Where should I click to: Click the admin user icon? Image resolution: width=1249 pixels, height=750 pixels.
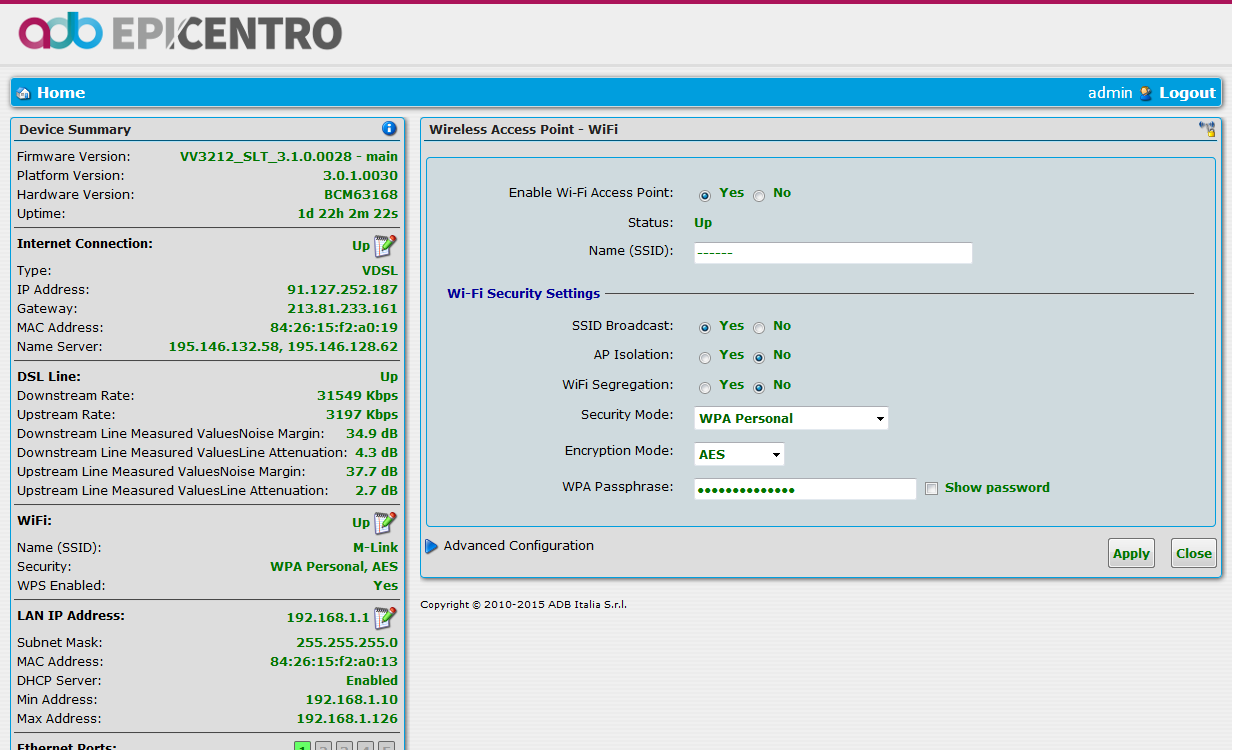point(1146,93)
